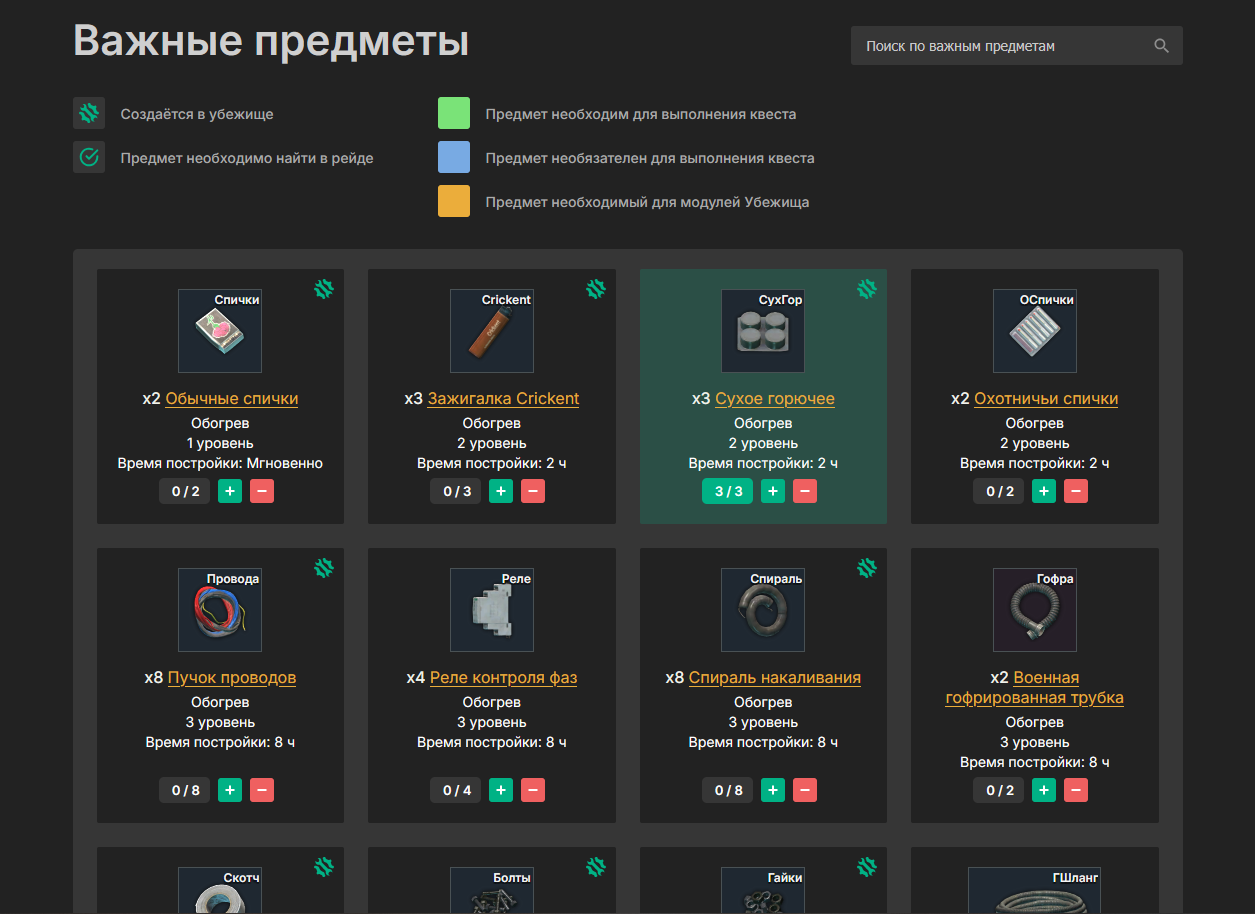Open the 'Спираль накаливания' item link
This screenshot has height=914, width=1255.
tap(775, 677)
